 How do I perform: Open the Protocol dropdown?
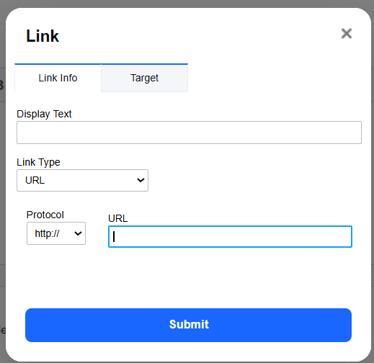56,233
